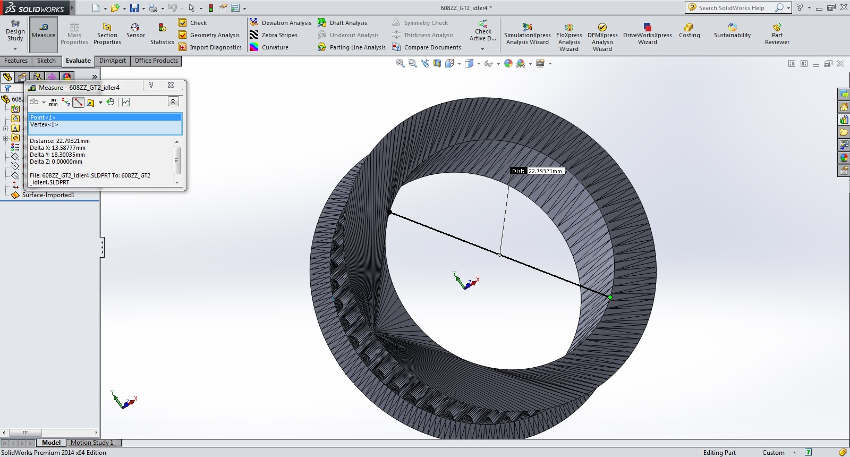The width and height of the screenshot is (850, 457).
Task: Open Geometry Analysis
Action: 209,35
